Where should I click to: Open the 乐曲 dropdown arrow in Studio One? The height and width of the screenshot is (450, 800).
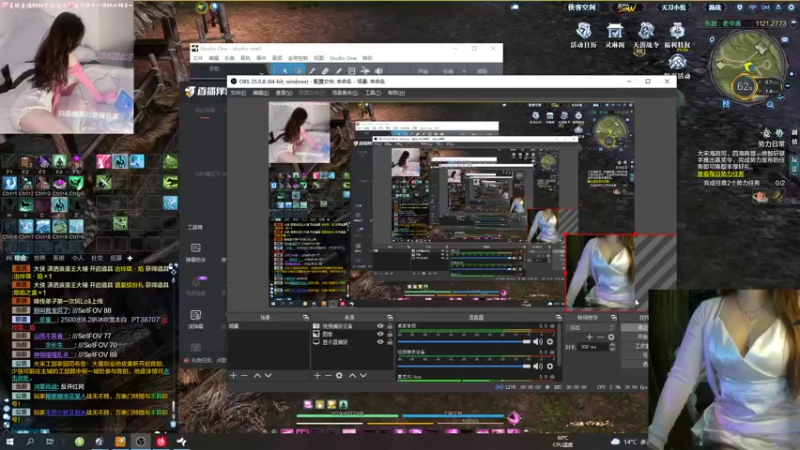[x=464, y=71]
